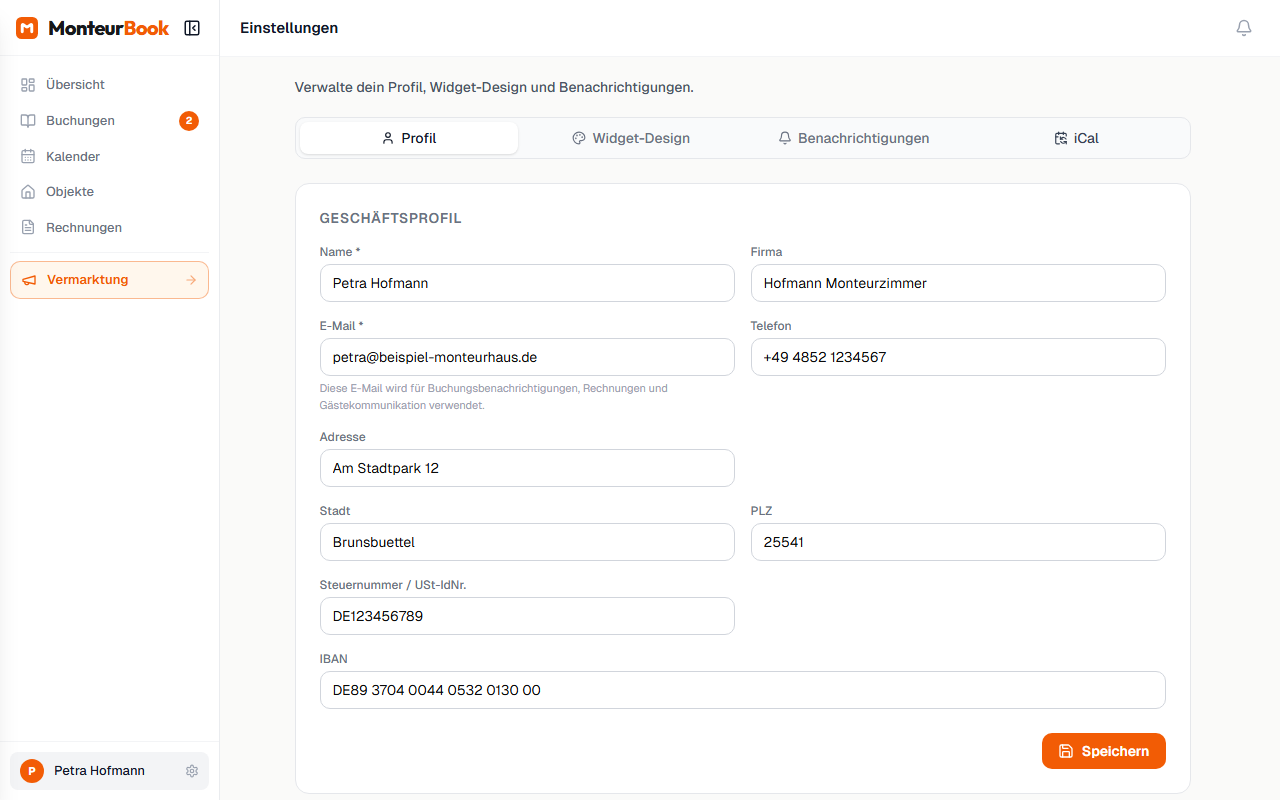Click the MonteurBook logo icon
This screenshot has height=800, width=1280.
(x=27, y=28)
